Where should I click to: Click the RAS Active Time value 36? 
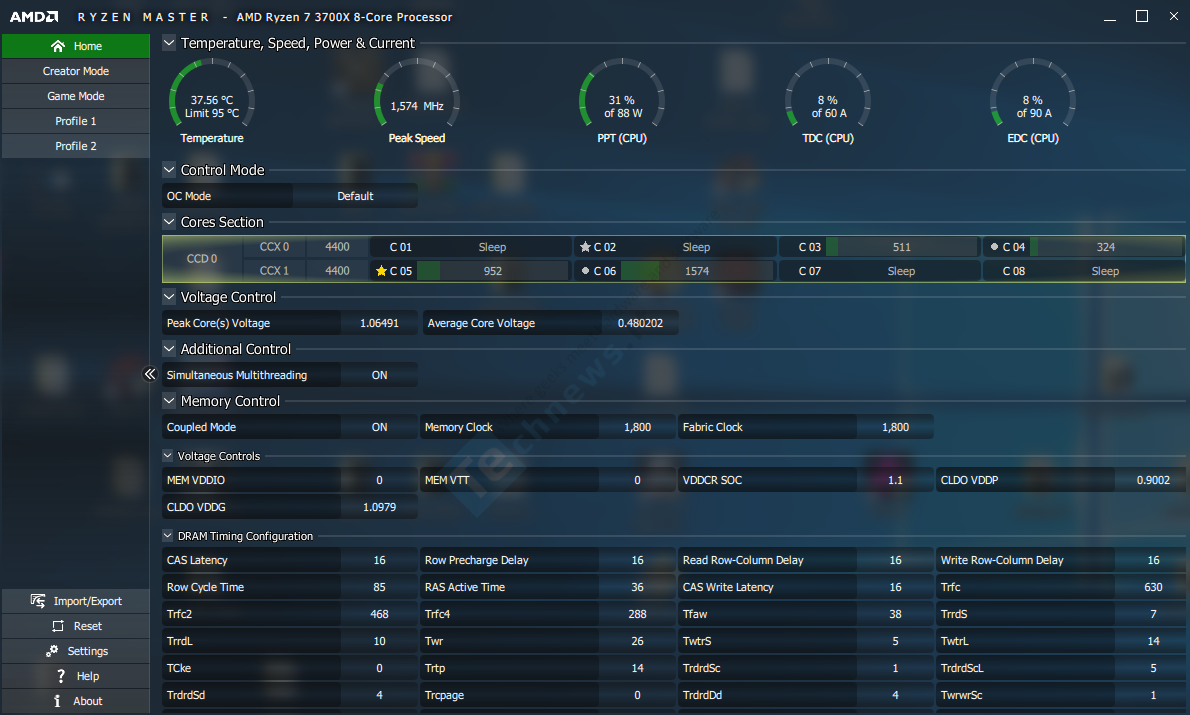pos(638,587)
